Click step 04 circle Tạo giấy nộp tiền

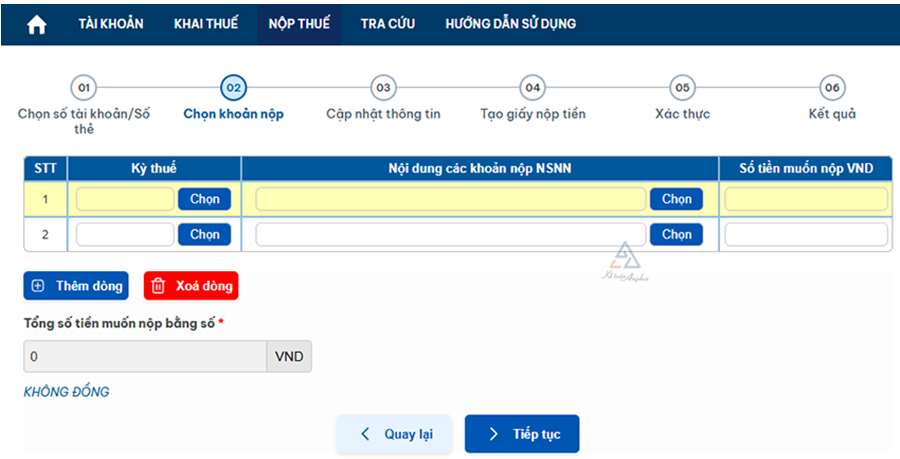(533, 88)
